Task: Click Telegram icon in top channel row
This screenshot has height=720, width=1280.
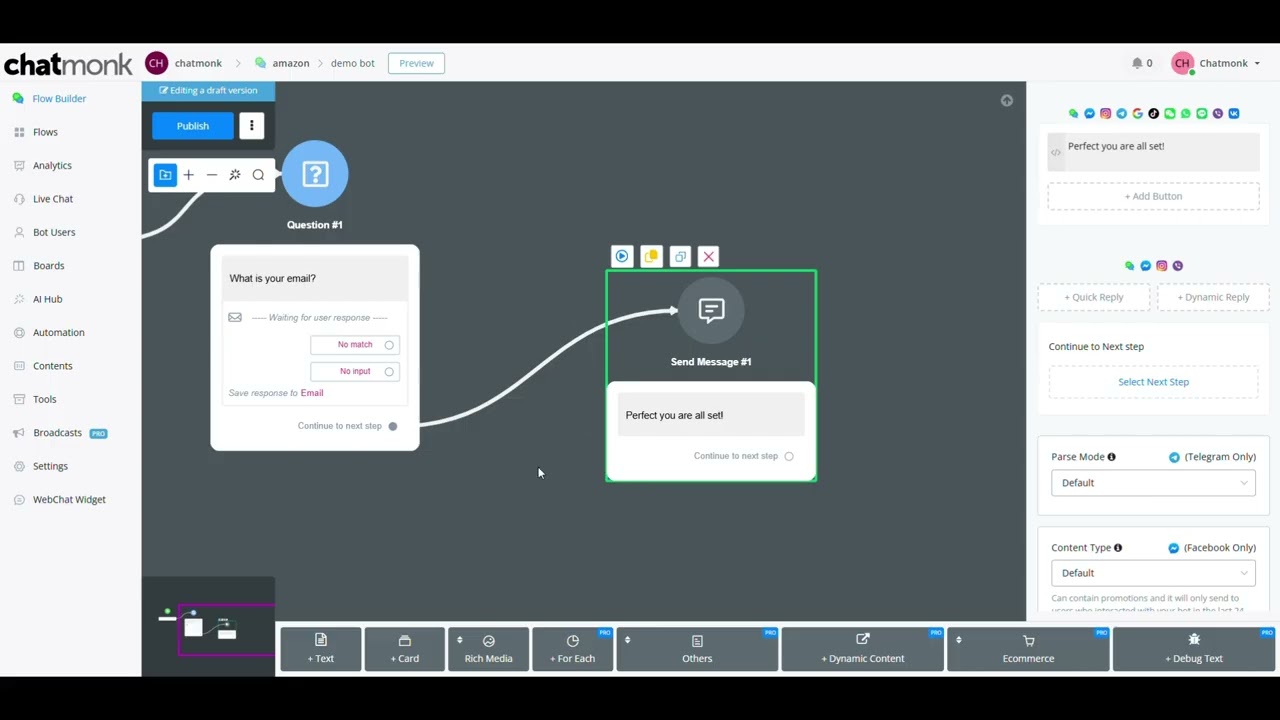Action: [x=1122, y=114]
